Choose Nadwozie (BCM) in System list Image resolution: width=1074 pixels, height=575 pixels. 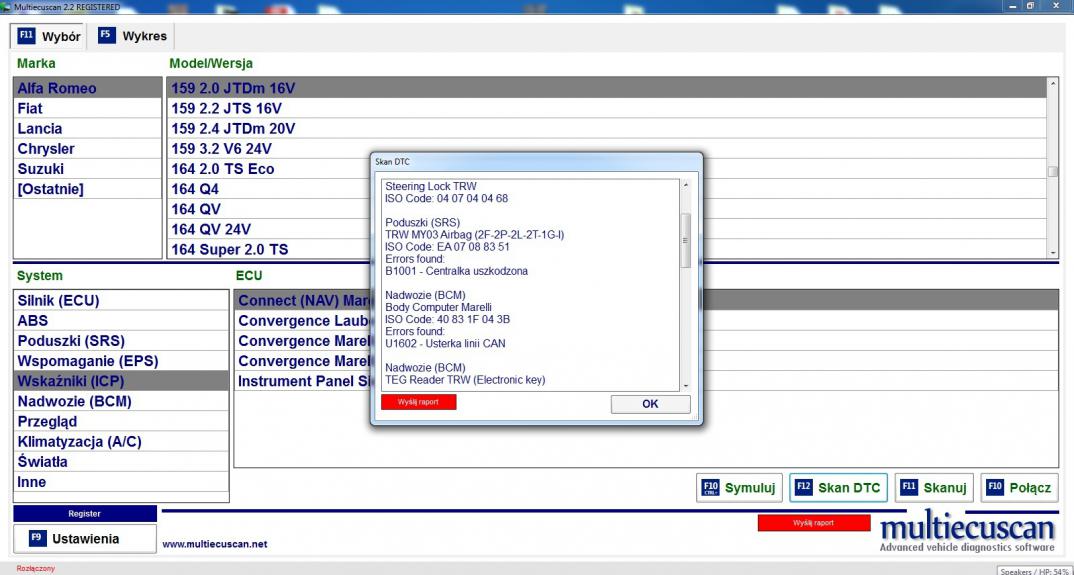[x=121, y=401]
